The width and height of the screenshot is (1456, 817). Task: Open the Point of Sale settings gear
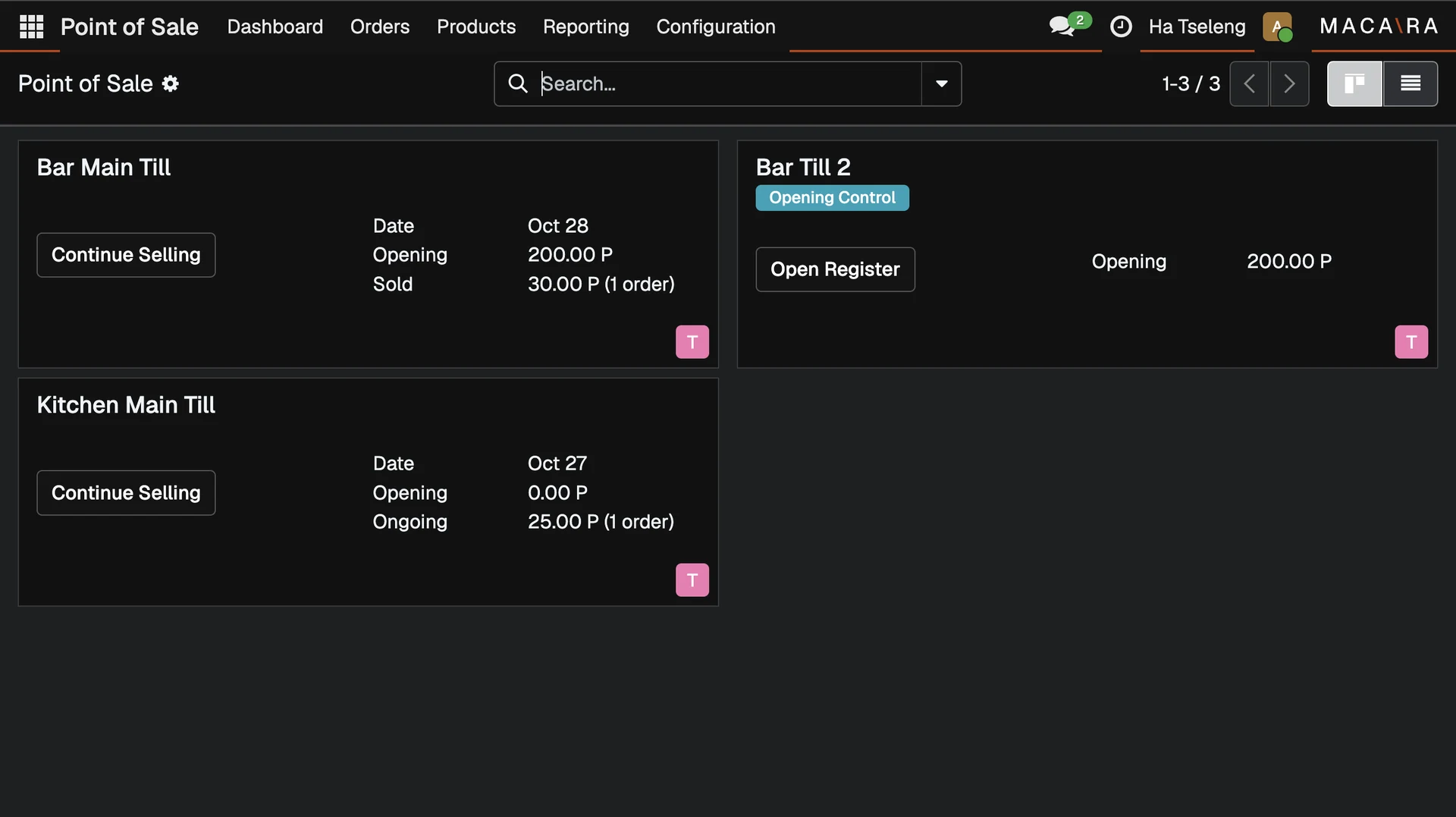coord(171,83)
